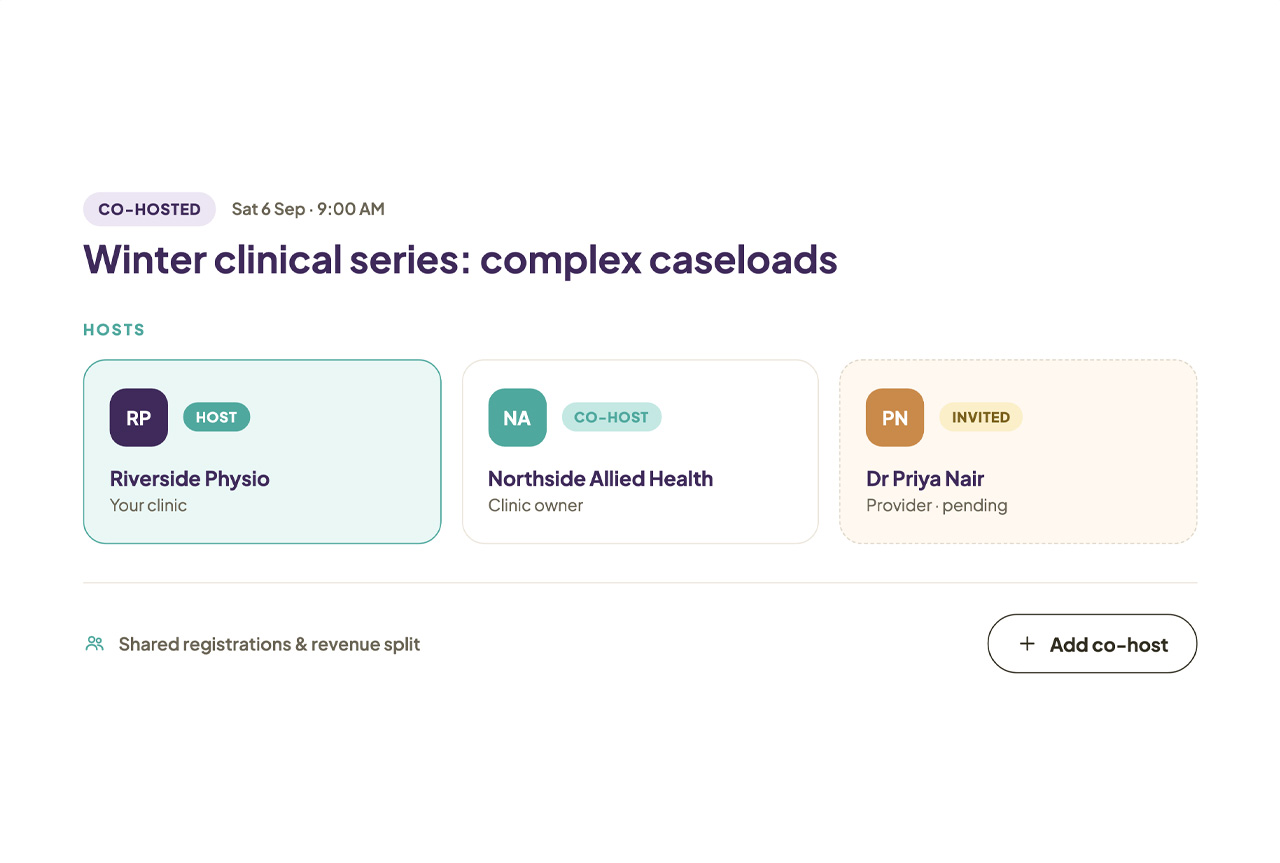Viewport: 1280px width, 863px height.
Task: Click the Sat 6 Sep 9:00 AM date
Action: [308, 209]
